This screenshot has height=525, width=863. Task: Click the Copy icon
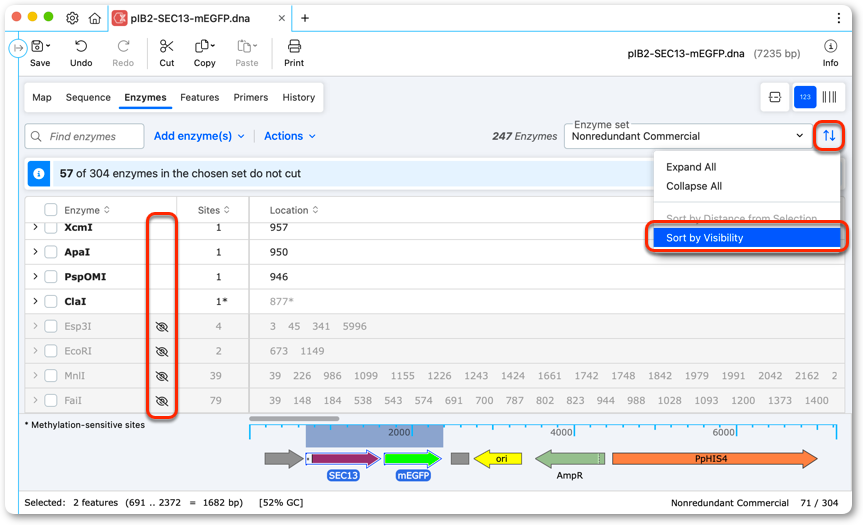click(x=202, y=46)
